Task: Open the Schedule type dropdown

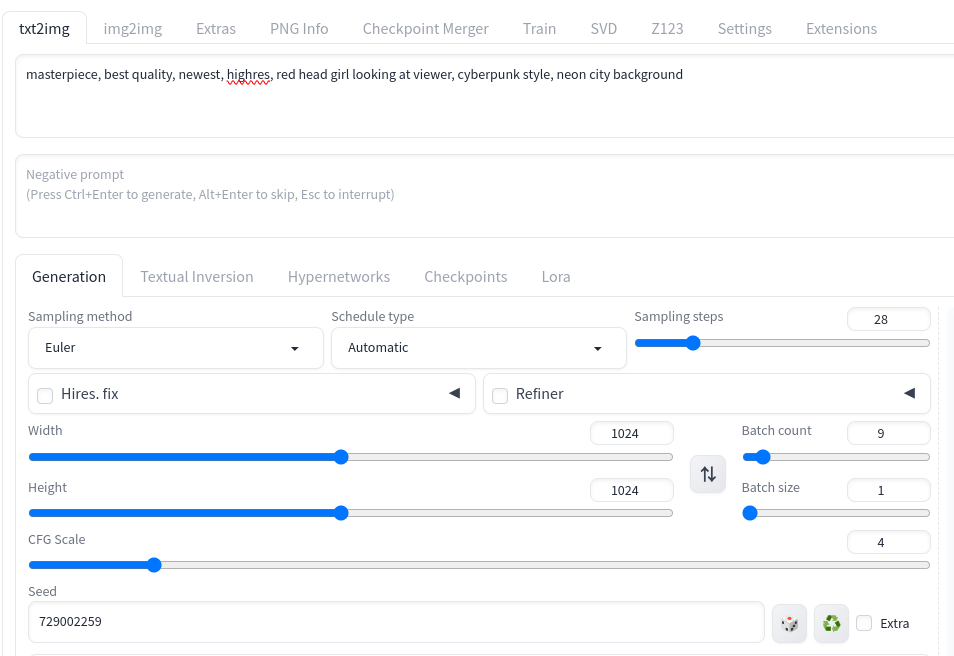Action: point(479,348)
